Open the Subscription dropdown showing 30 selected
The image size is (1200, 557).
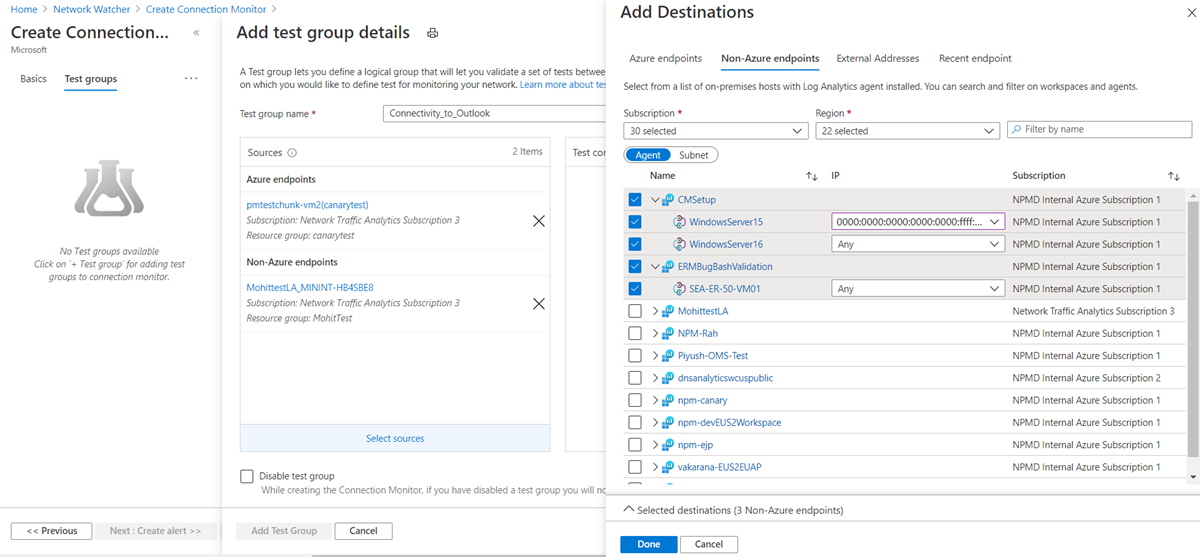716,131
